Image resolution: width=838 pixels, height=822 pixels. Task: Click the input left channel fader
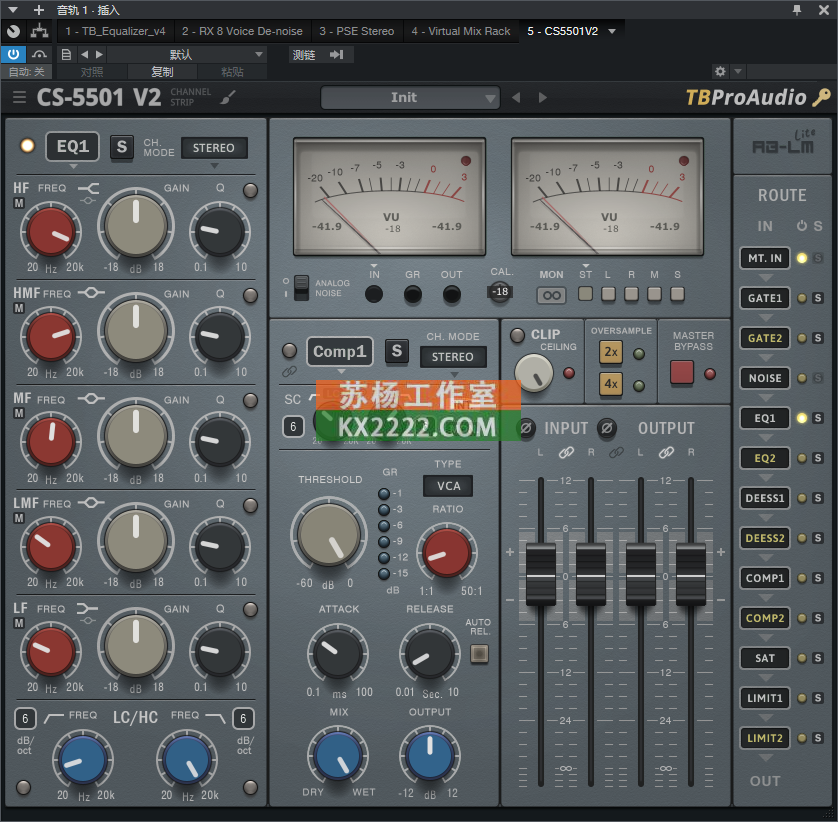click(541, 576)
